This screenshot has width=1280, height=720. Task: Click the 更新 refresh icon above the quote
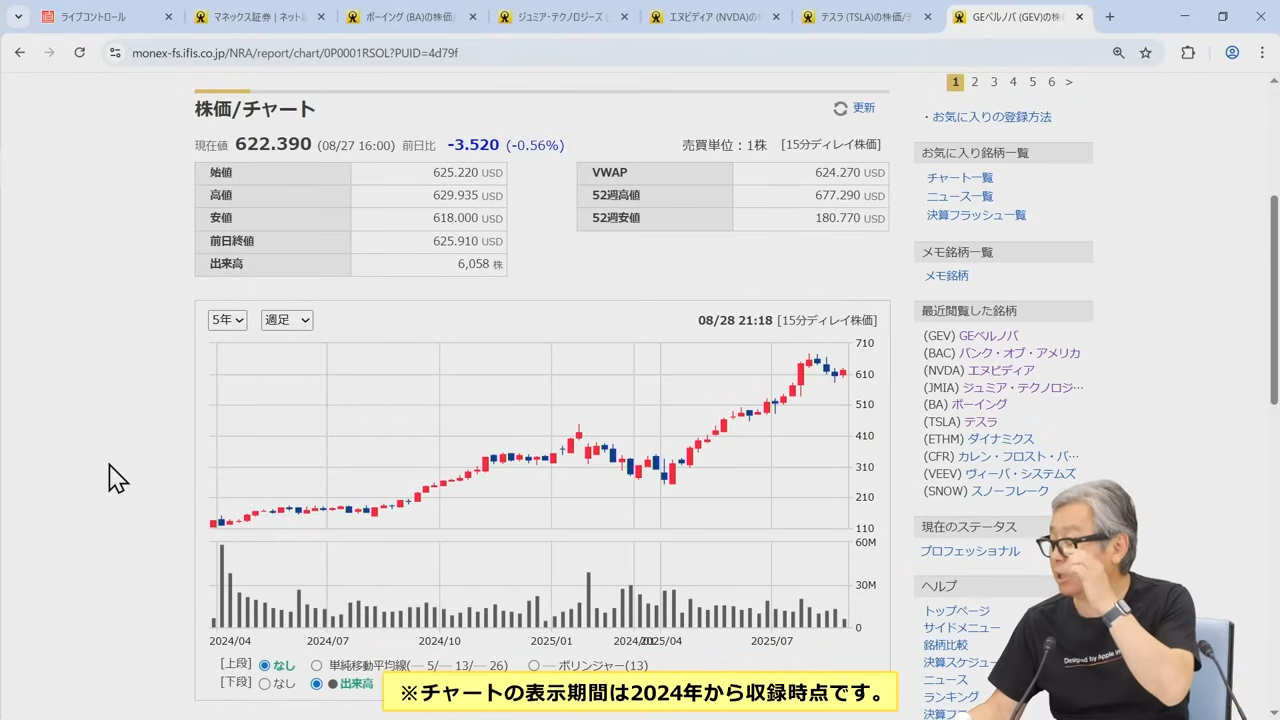[840, 108]
